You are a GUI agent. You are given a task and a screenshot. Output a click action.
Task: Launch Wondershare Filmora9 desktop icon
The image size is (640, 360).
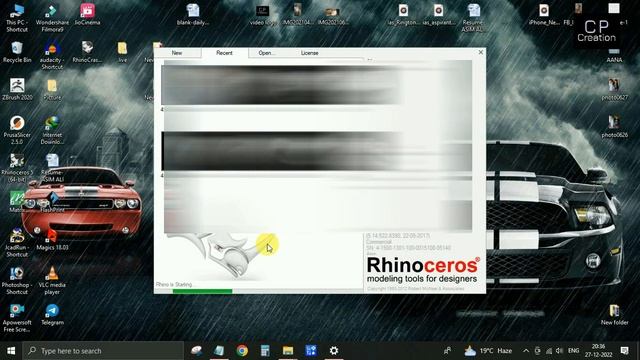pyautogui.click(x=52, y=18)
